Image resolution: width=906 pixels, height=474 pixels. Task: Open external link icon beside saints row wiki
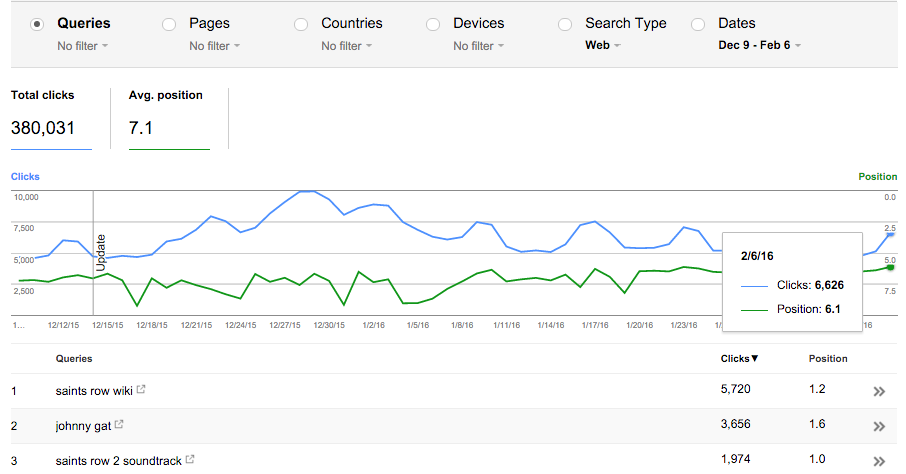tap(141, 390)
